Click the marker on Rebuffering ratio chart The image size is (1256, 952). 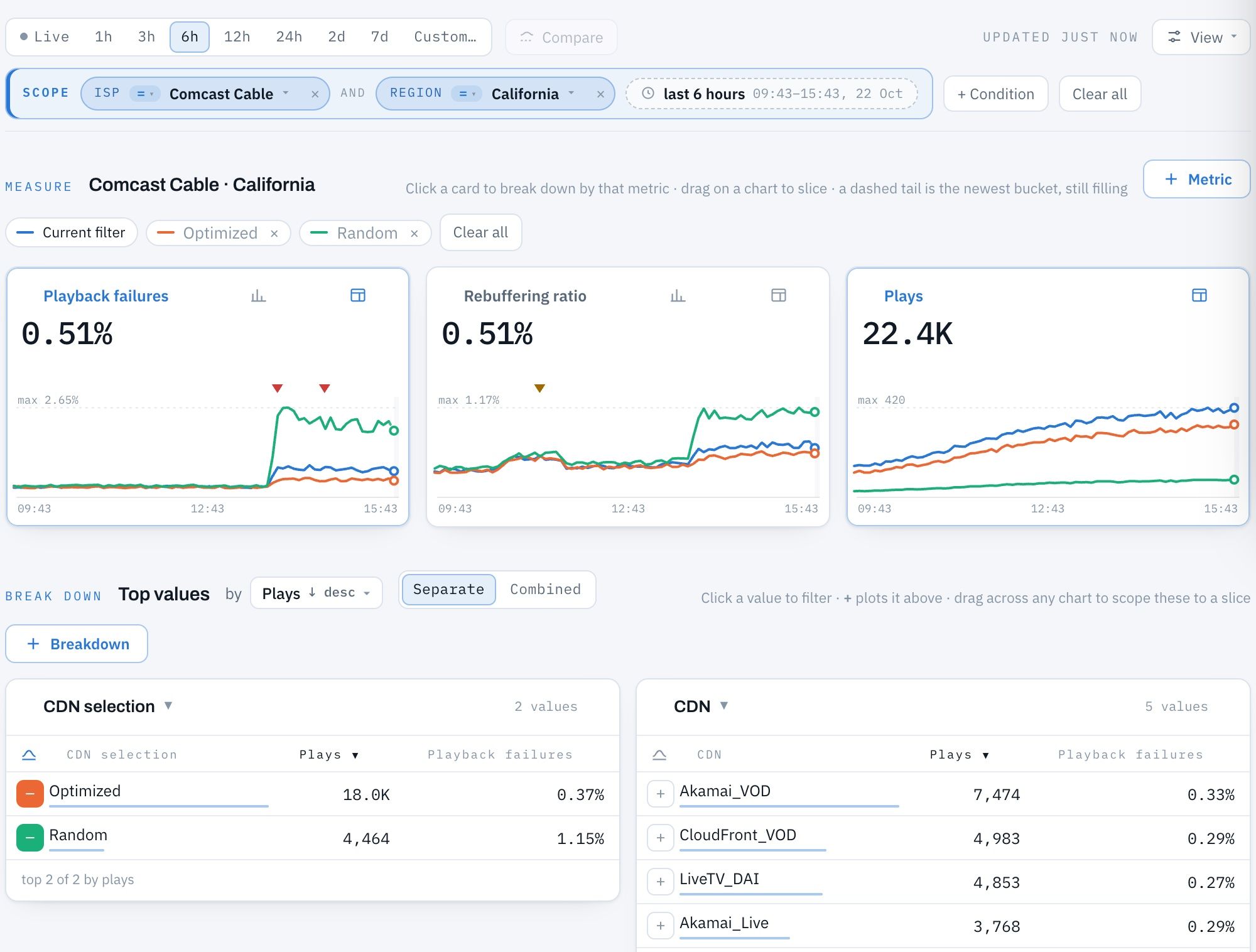(x=539, y=388)
